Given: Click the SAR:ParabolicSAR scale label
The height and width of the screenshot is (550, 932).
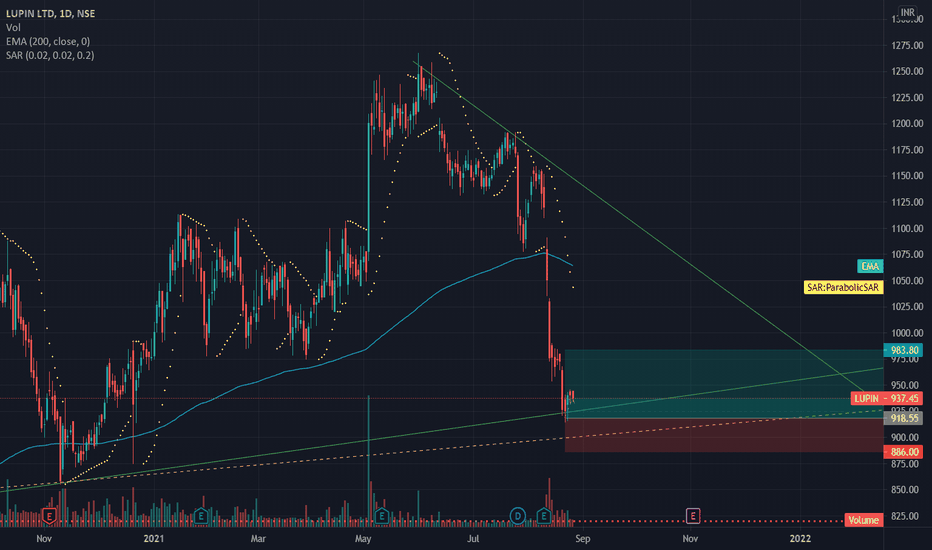Looking at the screenshot, I should coord(843,287).
